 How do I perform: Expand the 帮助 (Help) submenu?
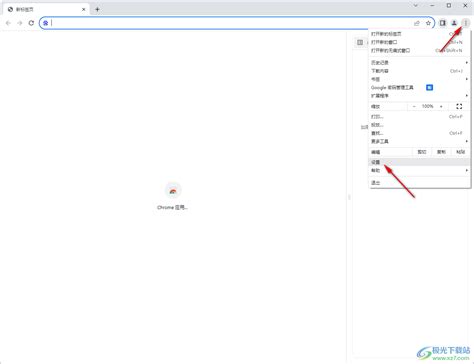pos(420,170)
